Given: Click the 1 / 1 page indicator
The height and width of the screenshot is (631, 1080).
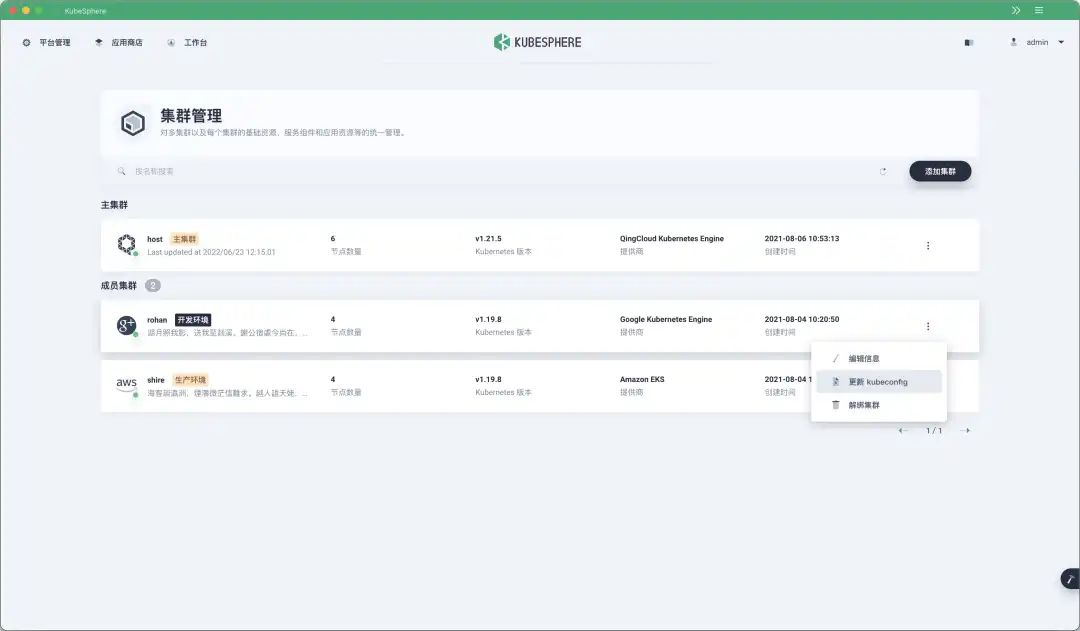Looking at the screenshot, I should (934, 431).
